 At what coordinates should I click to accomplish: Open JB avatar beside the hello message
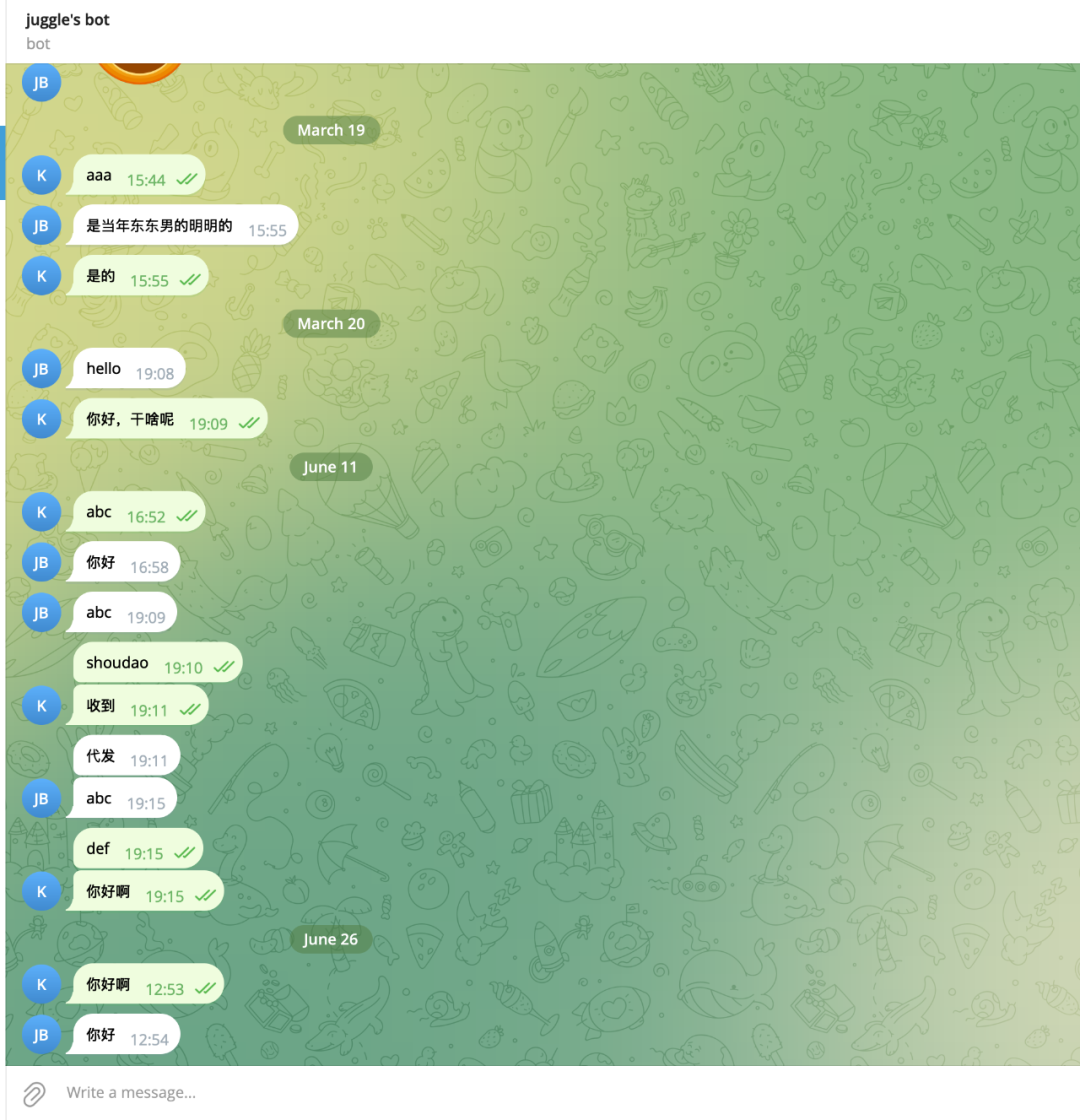pyautogui.click(x=41, y=369)
